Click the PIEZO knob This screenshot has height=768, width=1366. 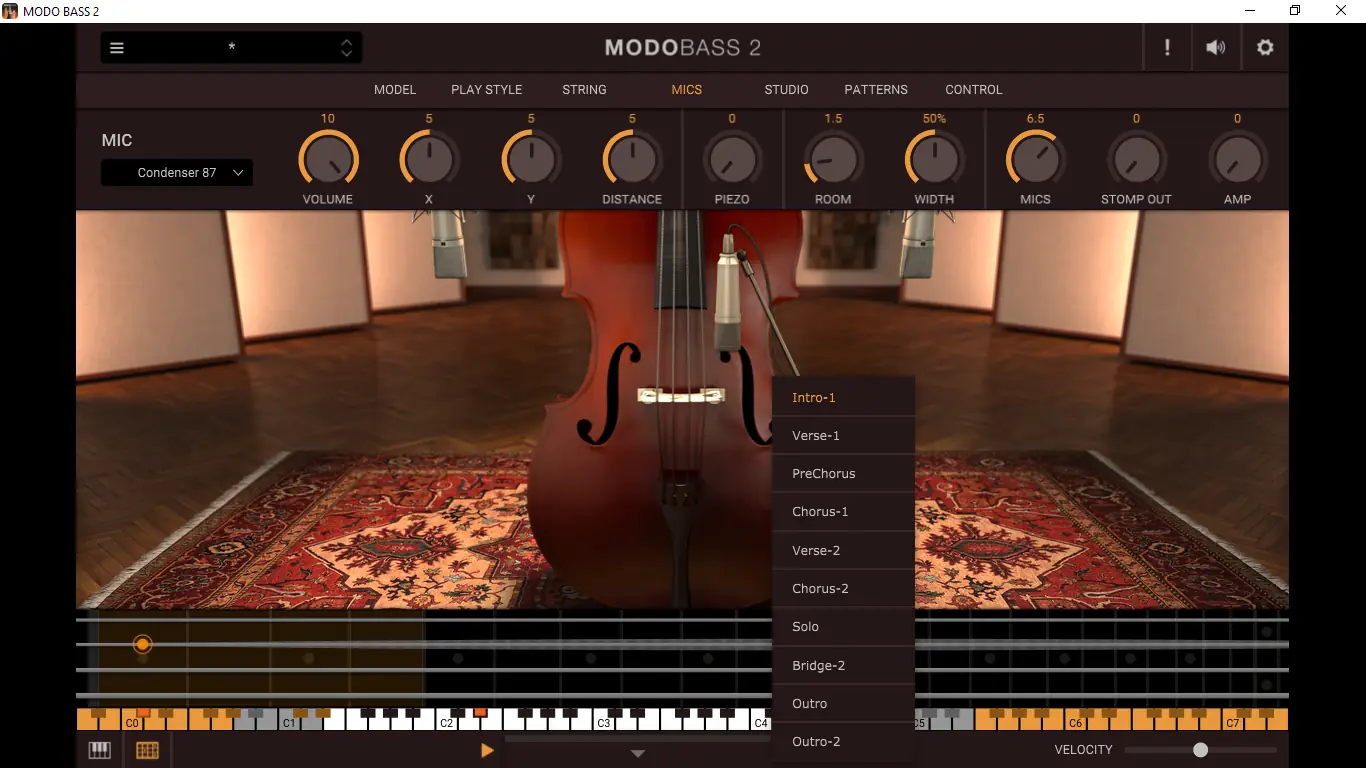(732, 160)
